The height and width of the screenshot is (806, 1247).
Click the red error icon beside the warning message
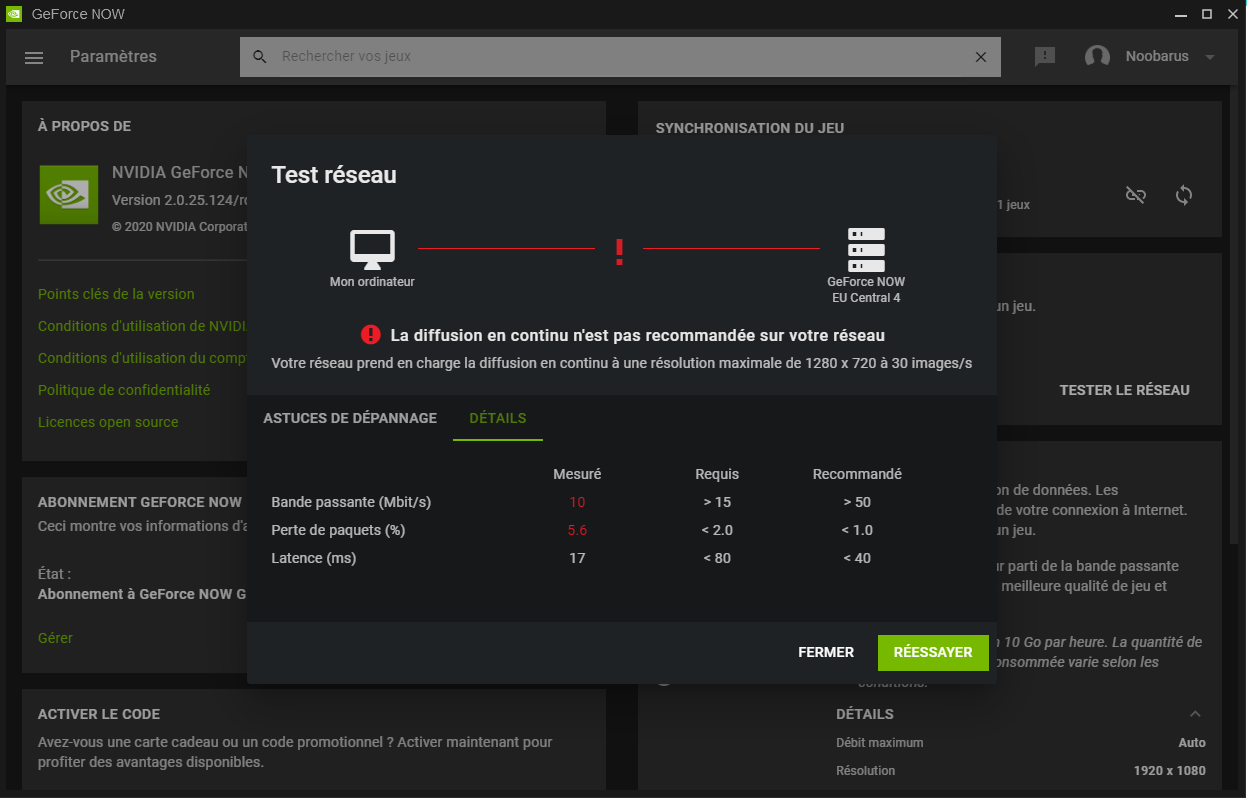371,335
